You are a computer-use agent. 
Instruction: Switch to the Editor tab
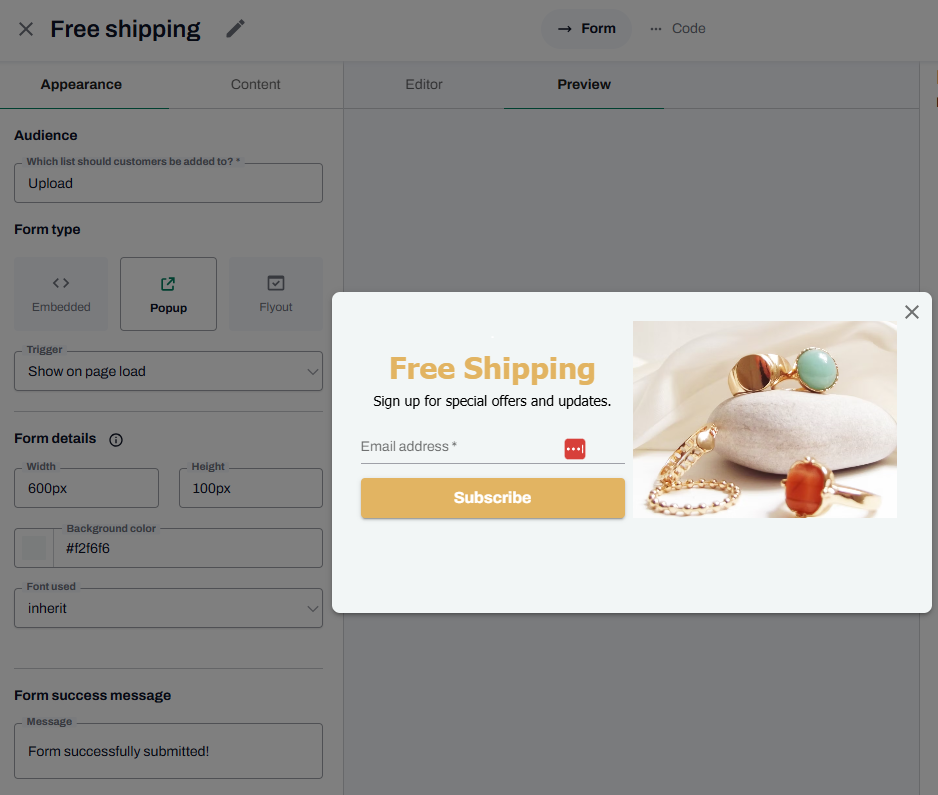coord(424,84)
